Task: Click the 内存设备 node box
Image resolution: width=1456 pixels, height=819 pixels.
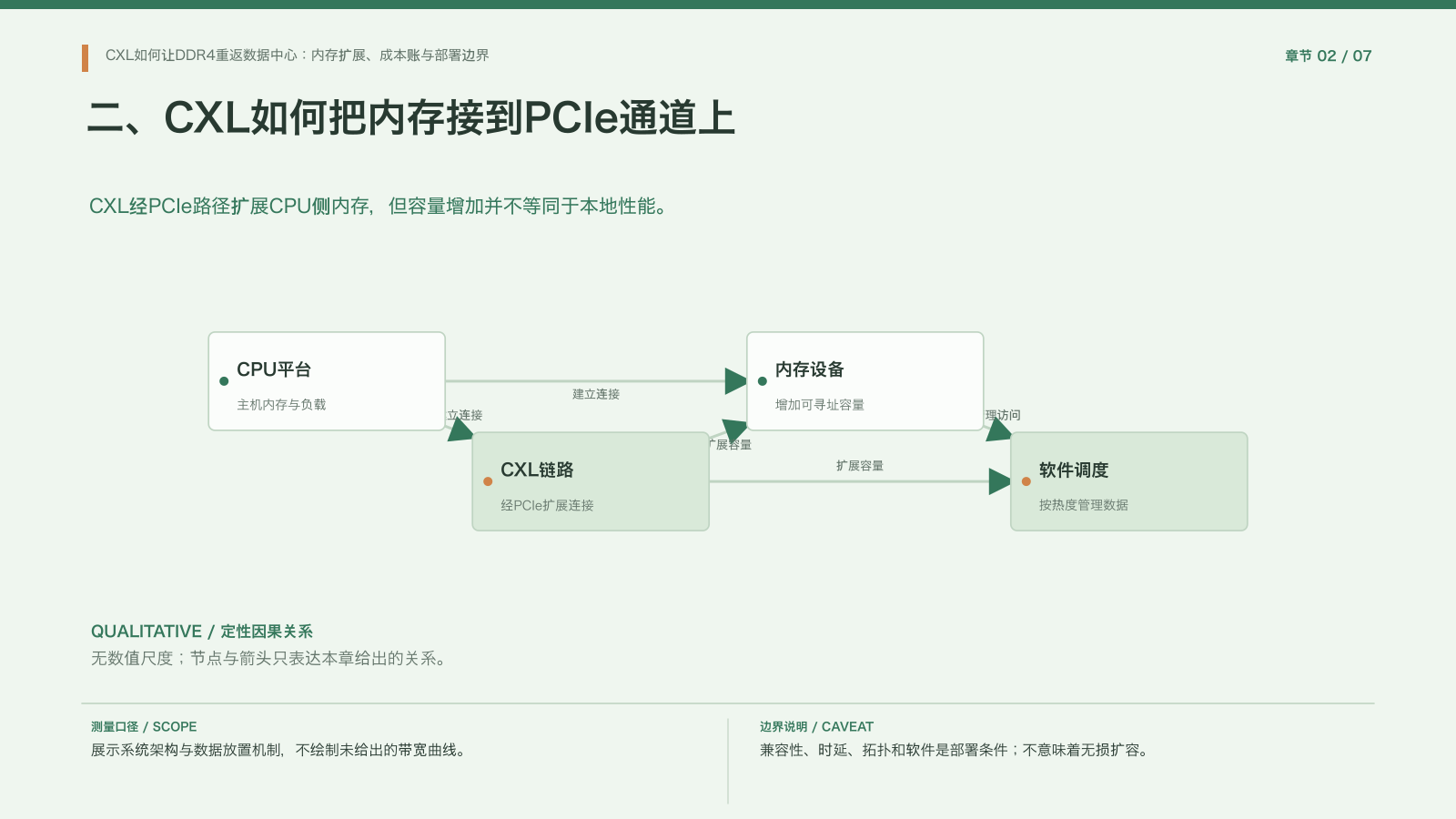Action: (x=864, y=381)
